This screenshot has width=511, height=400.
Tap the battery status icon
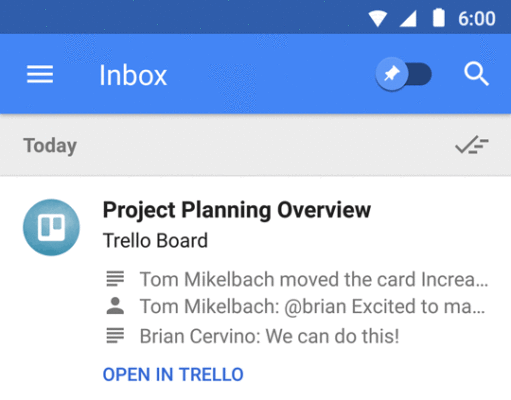438,18
